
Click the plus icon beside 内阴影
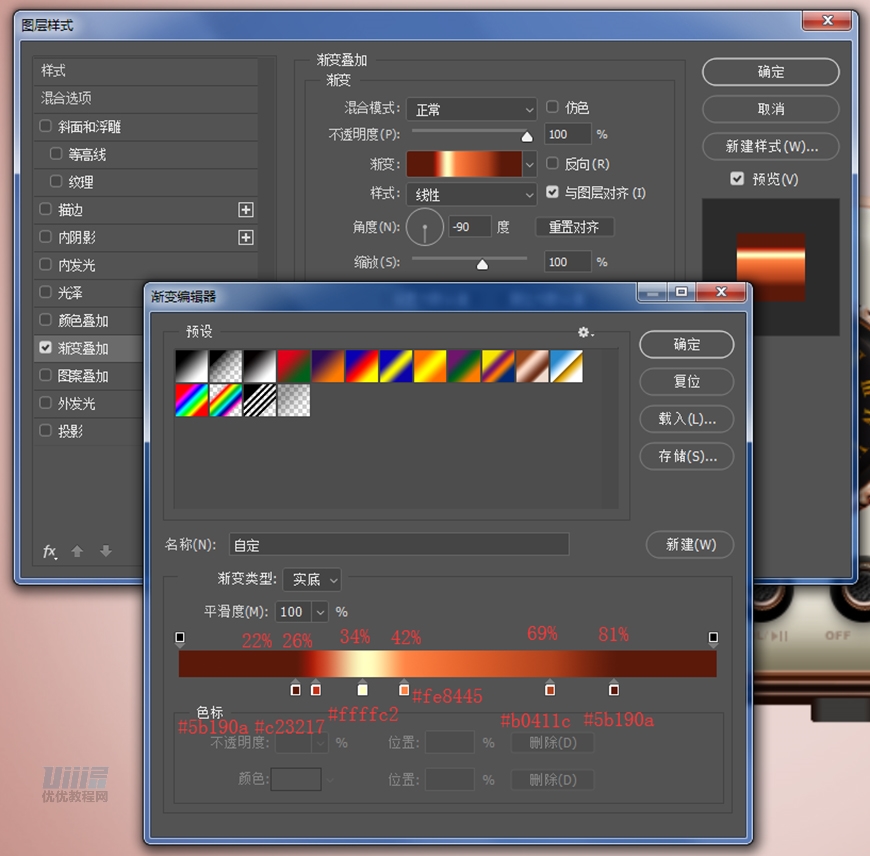point(246,238)
